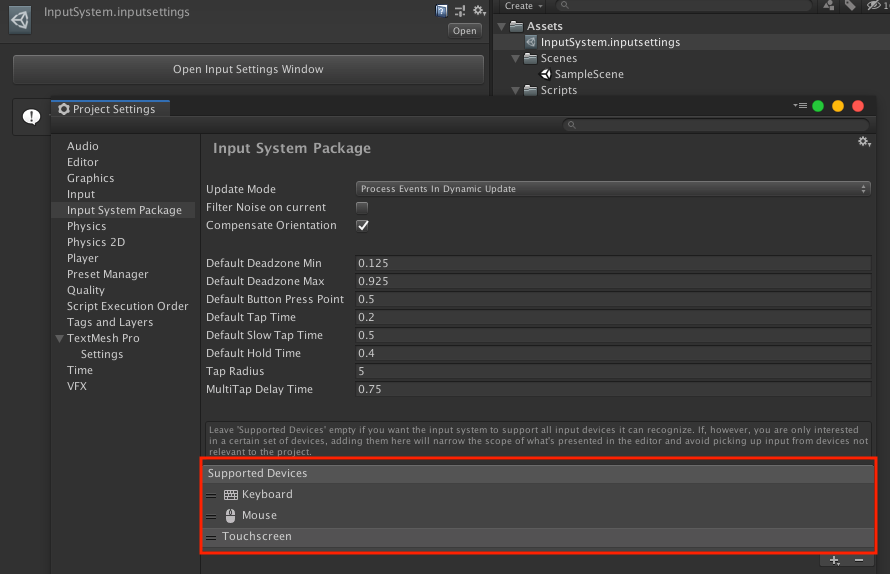This screenshot has width=890, height=574.
Task: Edit the MultiTap Delay Time field
Action: coord(612,389)
